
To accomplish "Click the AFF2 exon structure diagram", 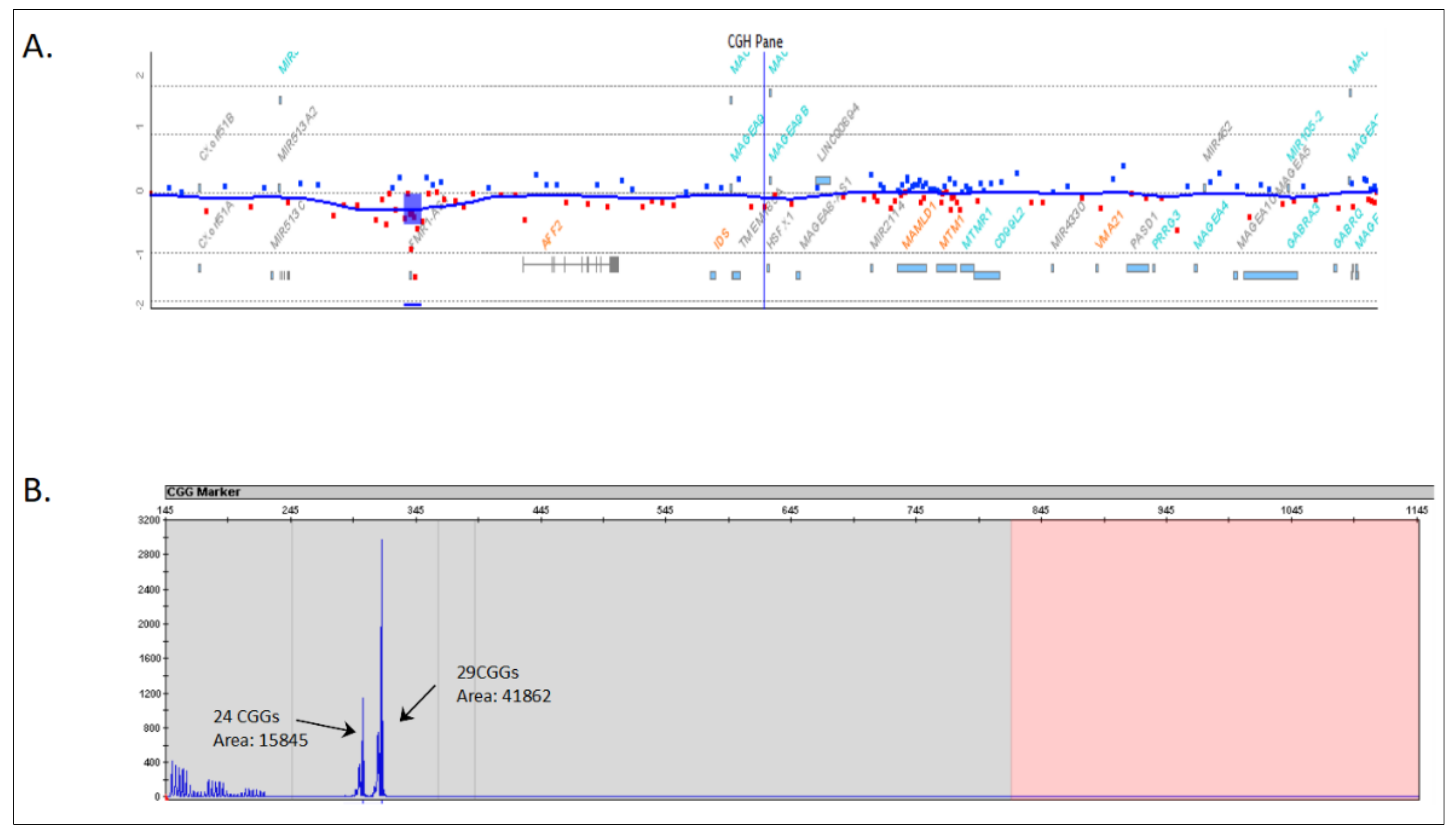I will pos(570,264).
